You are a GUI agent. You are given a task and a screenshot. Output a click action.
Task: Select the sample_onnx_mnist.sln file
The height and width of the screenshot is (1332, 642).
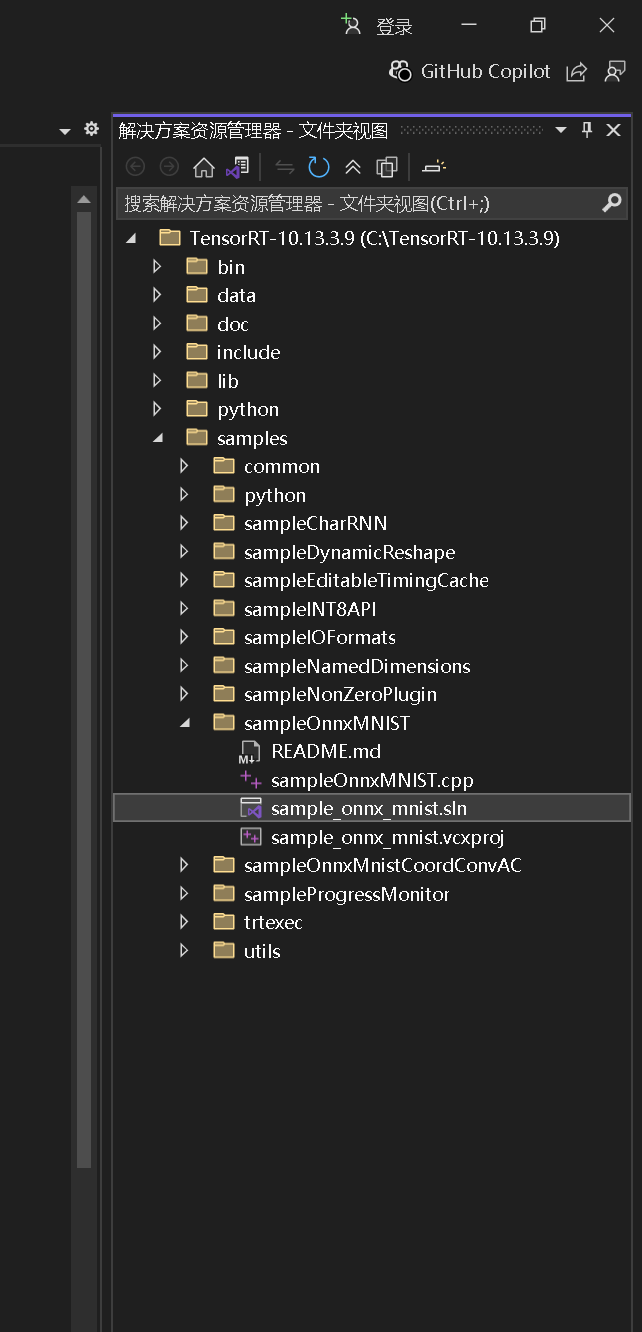369,808
